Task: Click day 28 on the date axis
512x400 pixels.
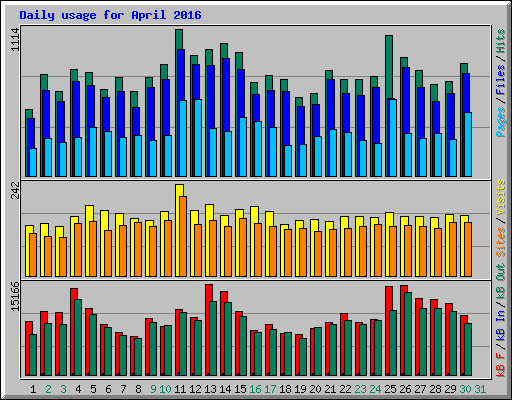Action: click(x=435, y=389)
